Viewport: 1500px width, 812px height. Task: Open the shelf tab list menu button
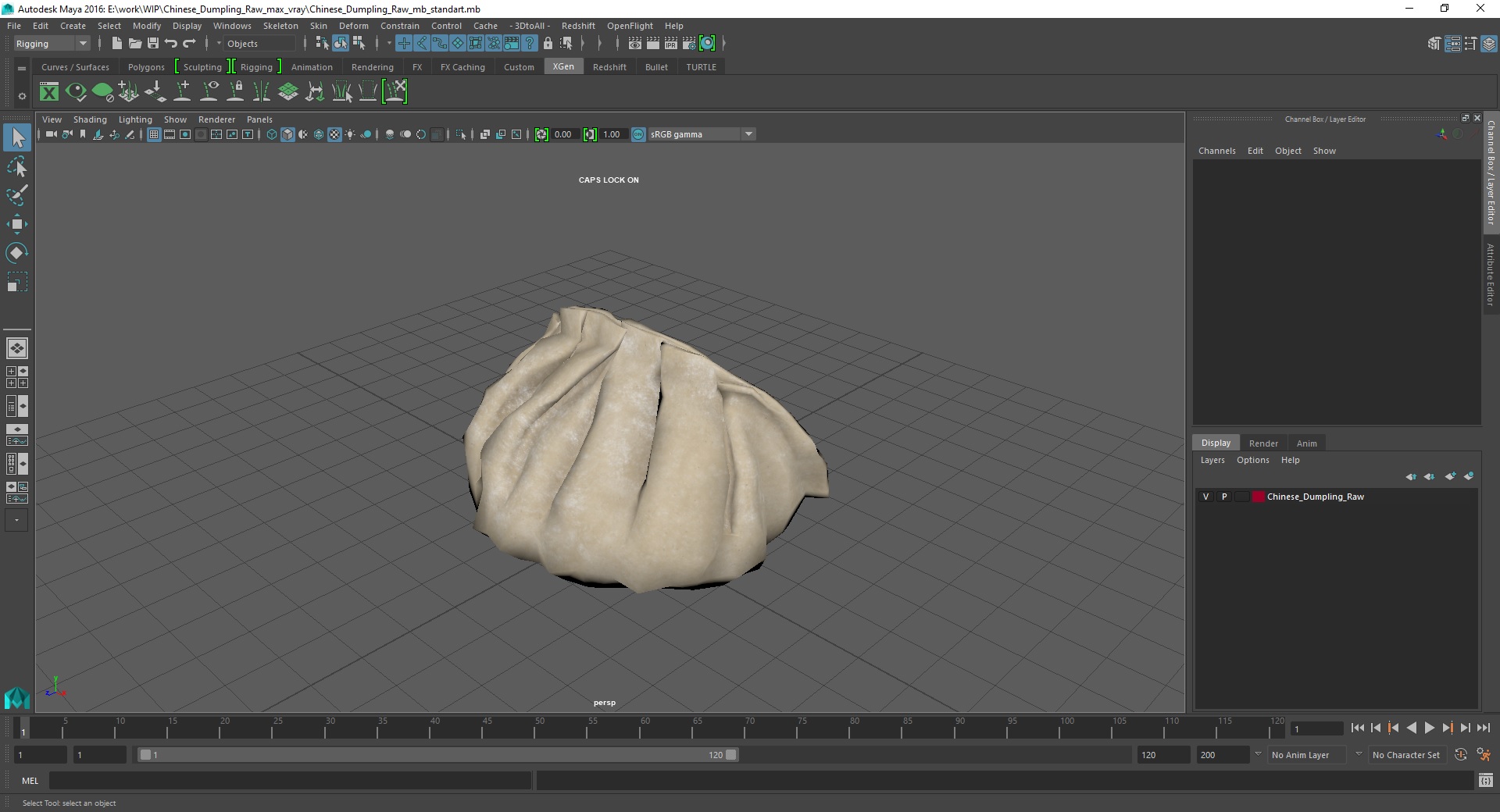[22, 68]
